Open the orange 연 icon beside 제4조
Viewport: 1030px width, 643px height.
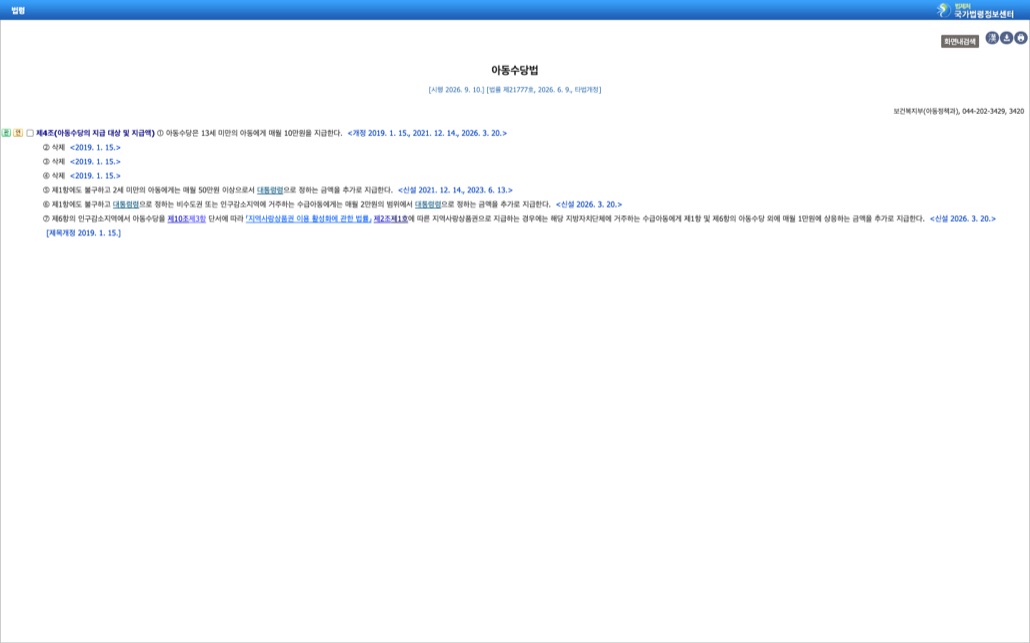(x=18, y=133)
